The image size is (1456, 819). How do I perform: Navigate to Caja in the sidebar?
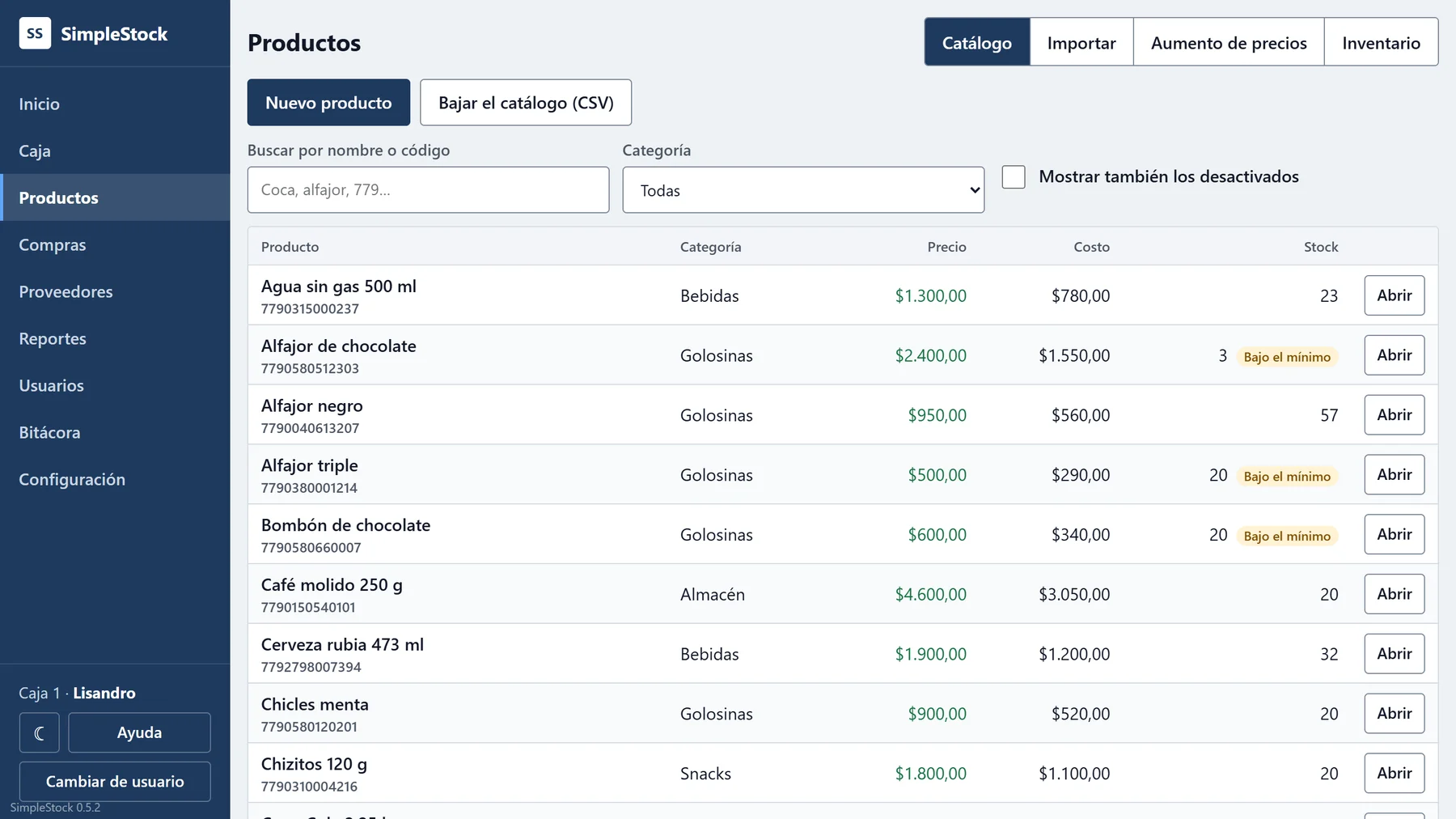[x=115, y=151]
